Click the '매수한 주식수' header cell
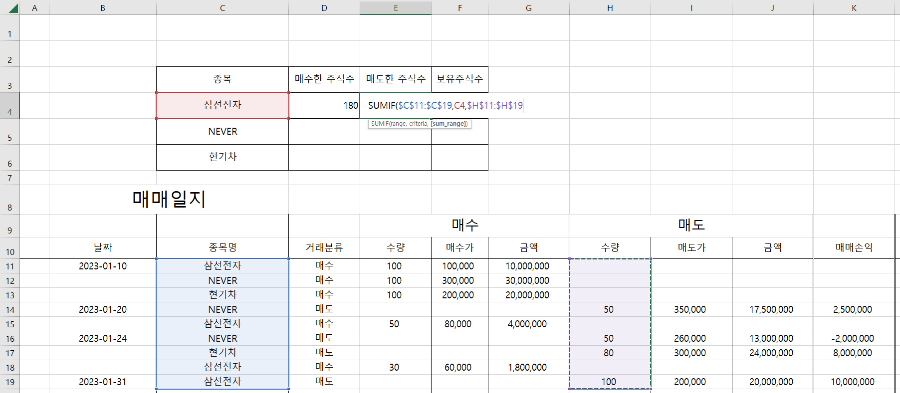Screen dimensions: 900x393 (324, 79)
